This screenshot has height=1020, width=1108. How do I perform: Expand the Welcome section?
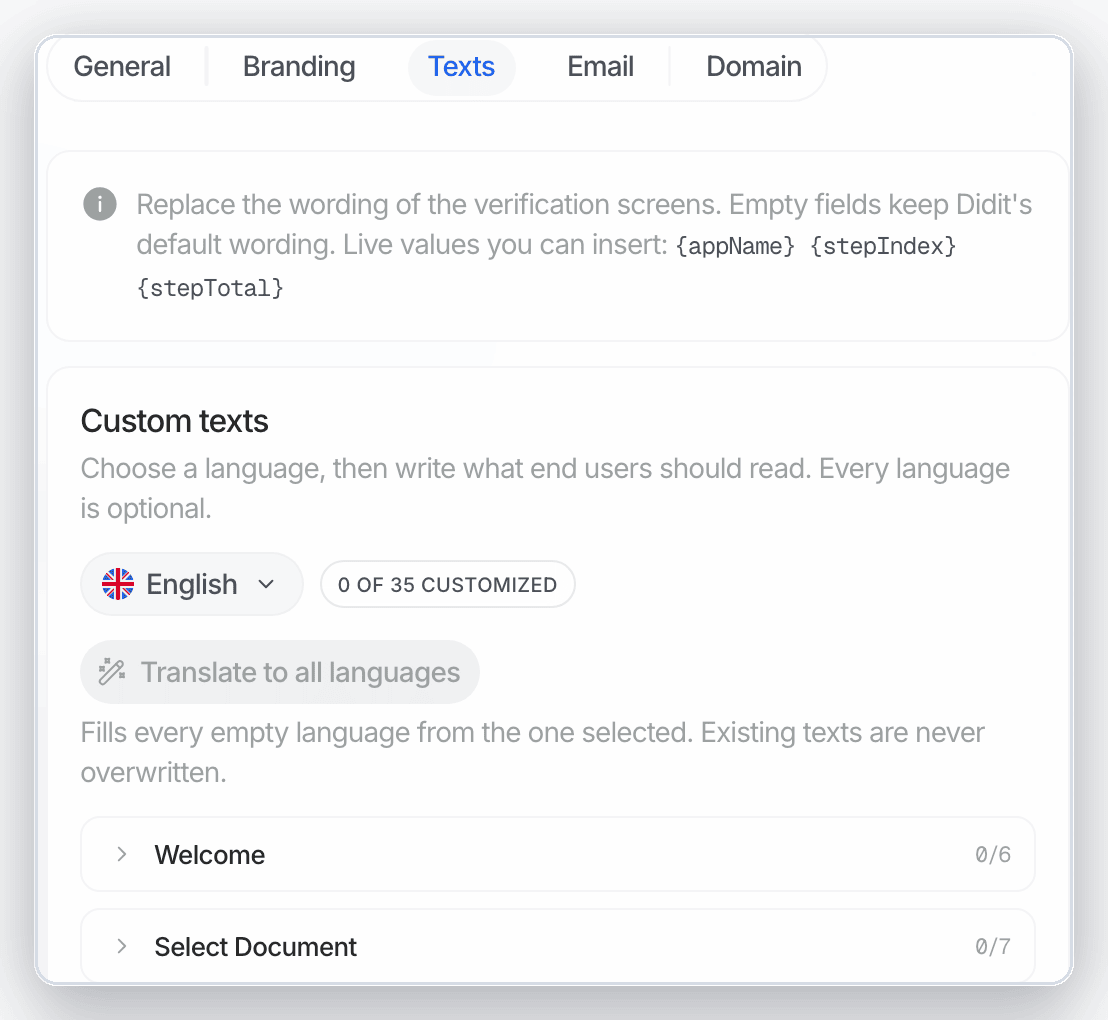coord(558,855)
